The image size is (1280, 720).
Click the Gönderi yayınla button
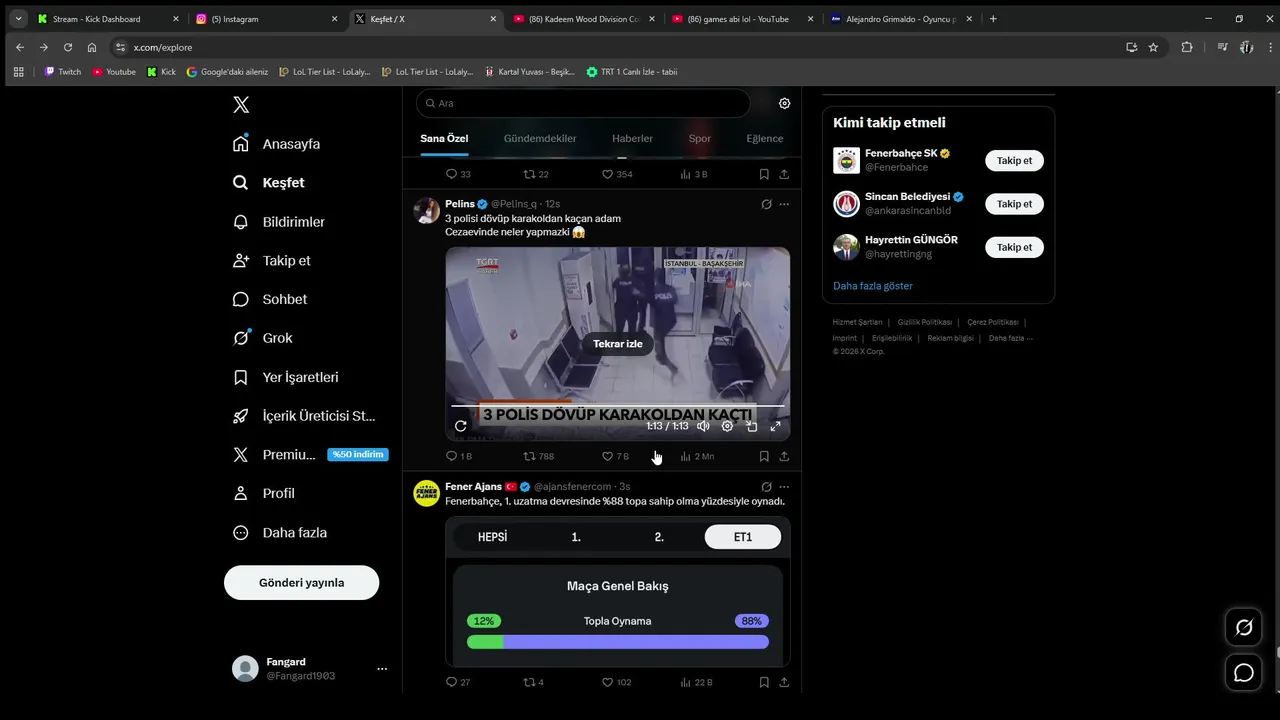pos(301,582)
